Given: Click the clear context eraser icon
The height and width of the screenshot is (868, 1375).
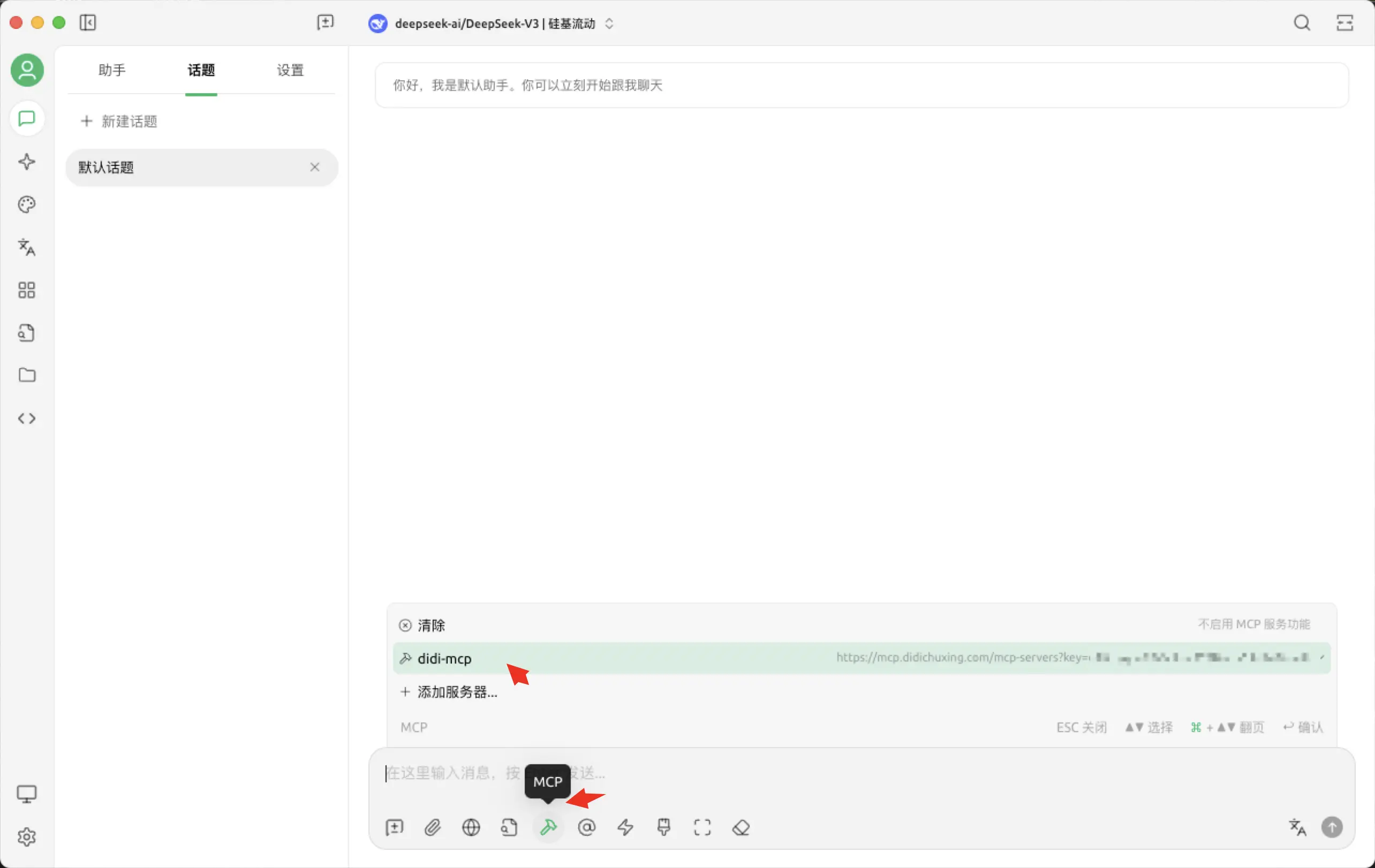Looking at the screenshot, I should 741,827.
